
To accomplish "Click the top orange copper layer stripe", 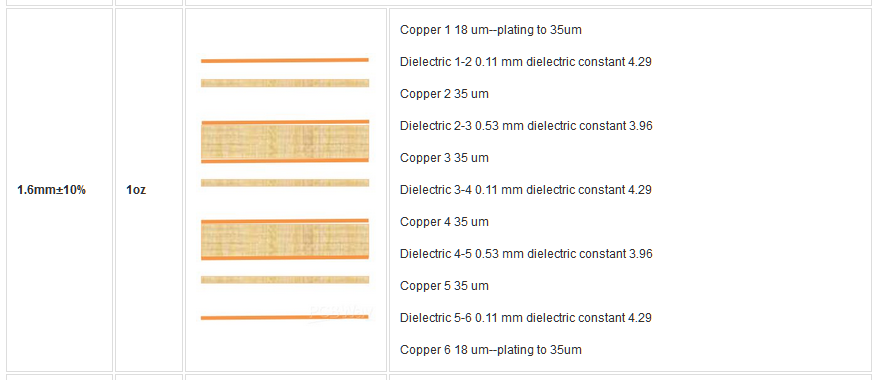I will click(x=285, y=60).
